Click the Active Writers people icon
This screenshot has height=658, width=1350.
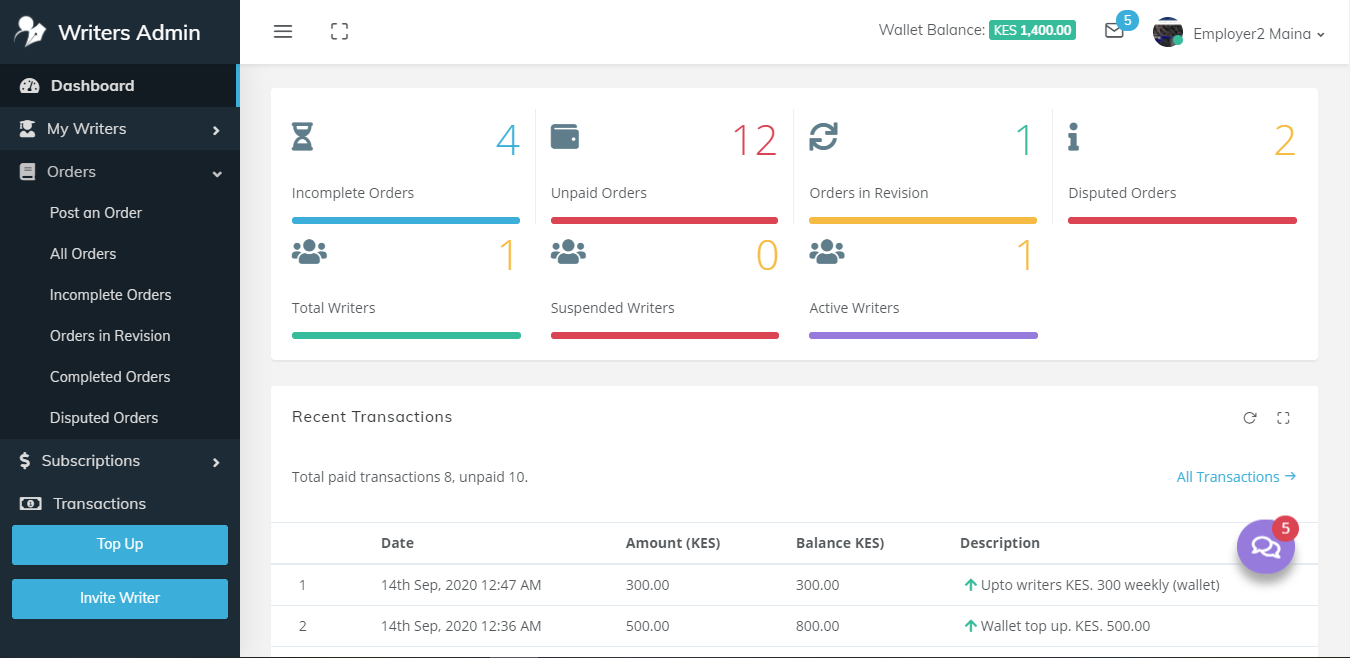point(826,252)
